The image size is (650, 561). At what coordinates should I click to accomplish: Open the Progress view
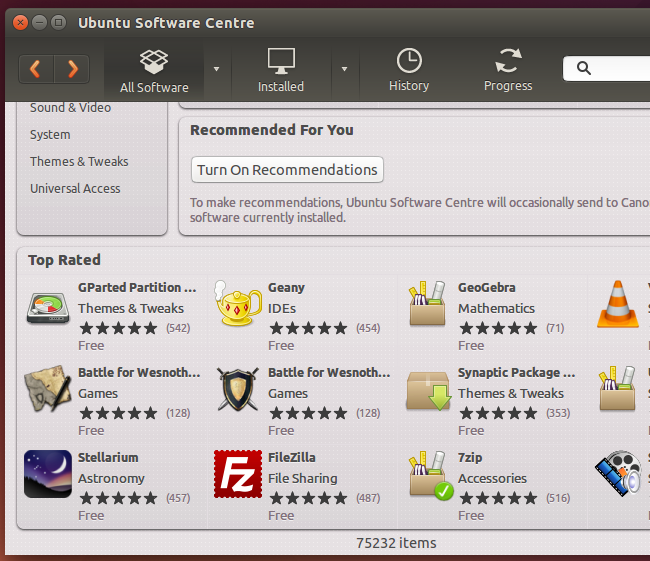pyautogui.click(x=508, y=70)
